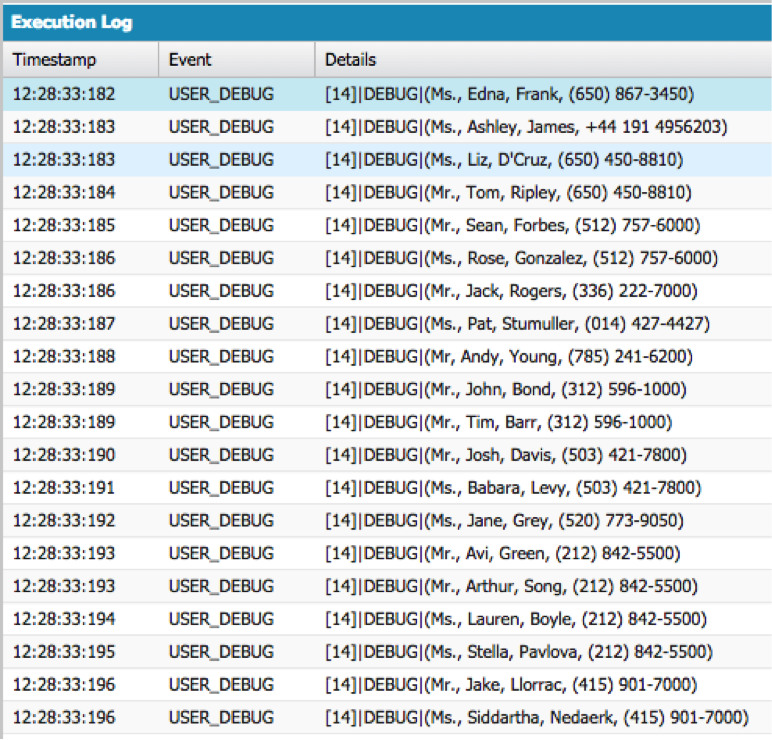Image resolution: width=772 pixels, height=740 pixels.
Task: Open the Pat Stumuller log line
Action: [387, 324]
